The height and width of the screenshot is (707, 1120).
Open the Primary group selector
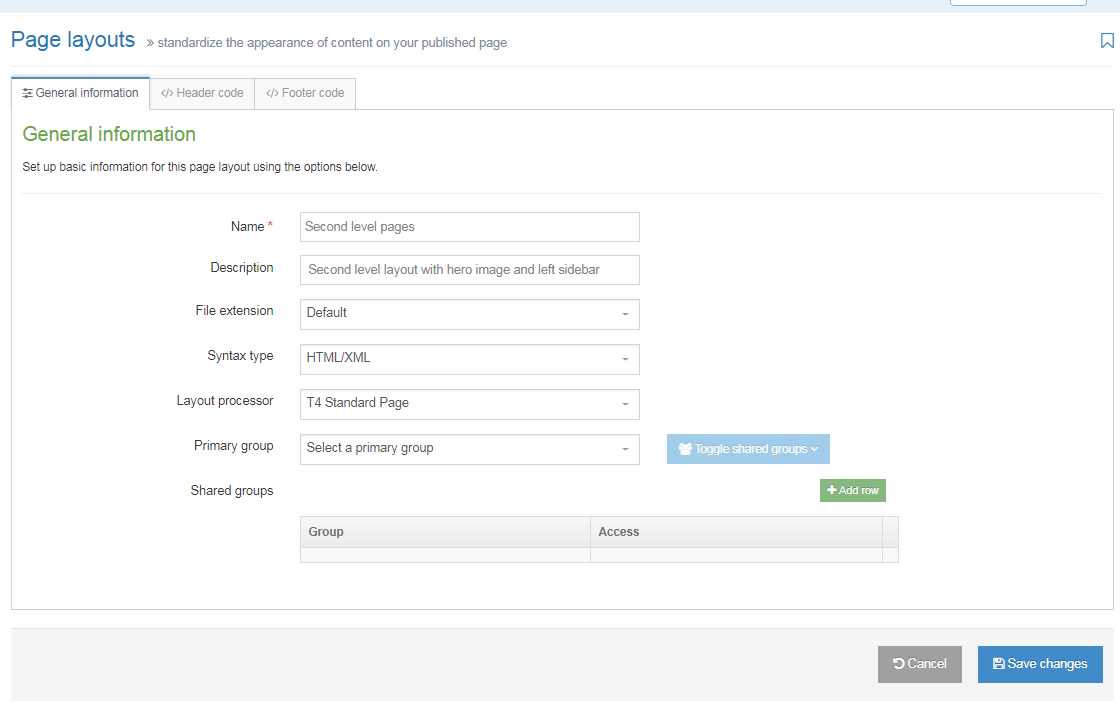(x=469, y=449)
